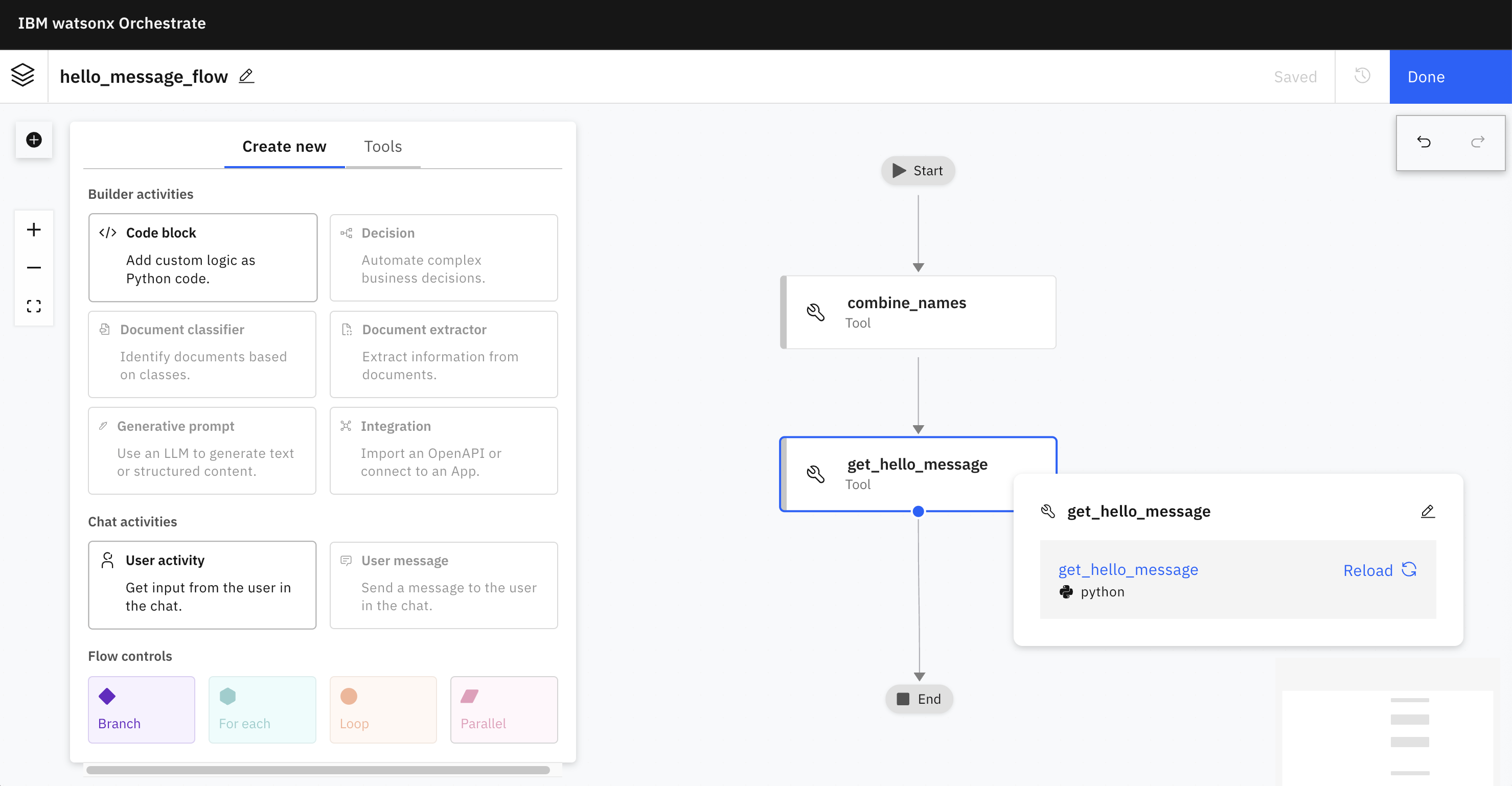1512x786 pixels.
Task: Add a Code block activity
Action: click(x=203, y=257)
